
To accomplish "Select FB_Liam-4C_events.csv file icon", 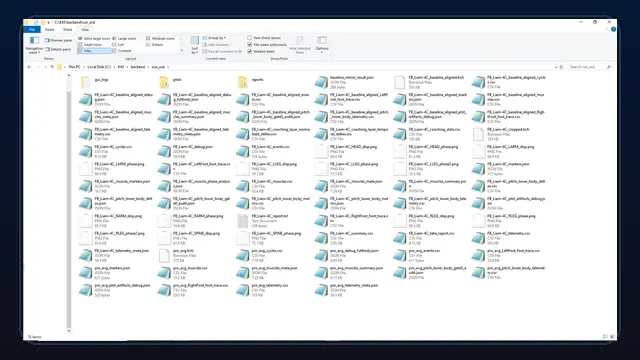I will tap(242, 151).
